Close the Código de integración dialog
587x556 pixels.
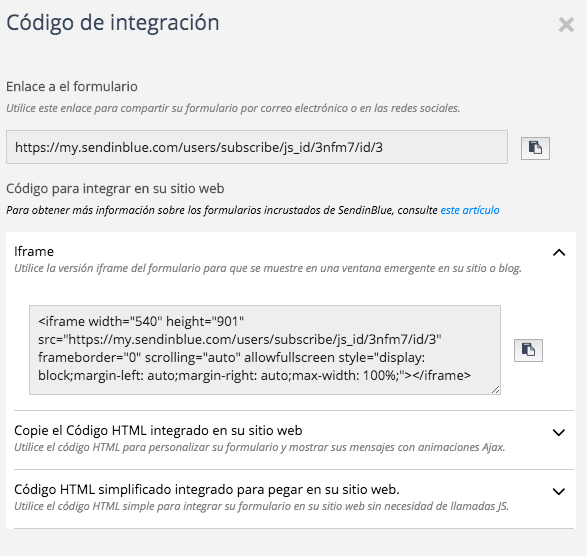point(566,25)
